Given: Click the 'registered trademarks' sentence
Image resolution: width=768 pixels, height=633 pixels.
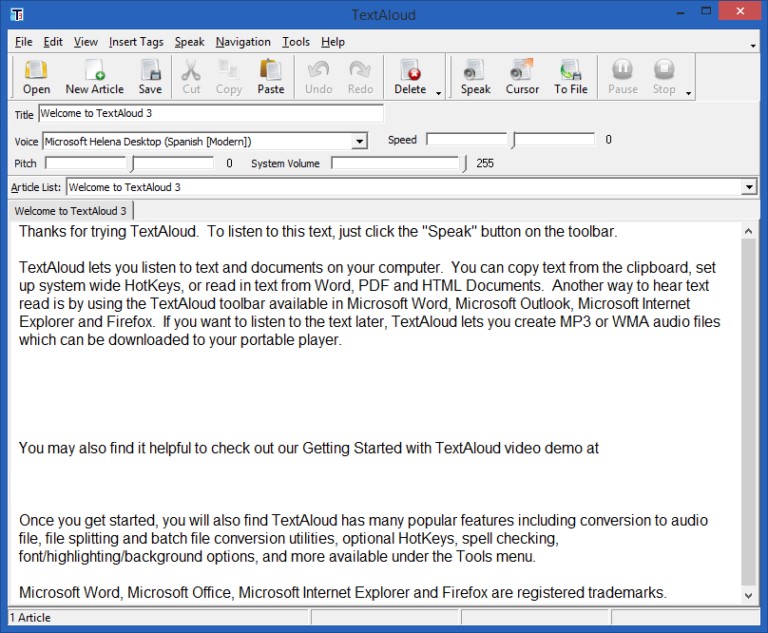Looking at the screenshot, I should click(x=343, y=593).
